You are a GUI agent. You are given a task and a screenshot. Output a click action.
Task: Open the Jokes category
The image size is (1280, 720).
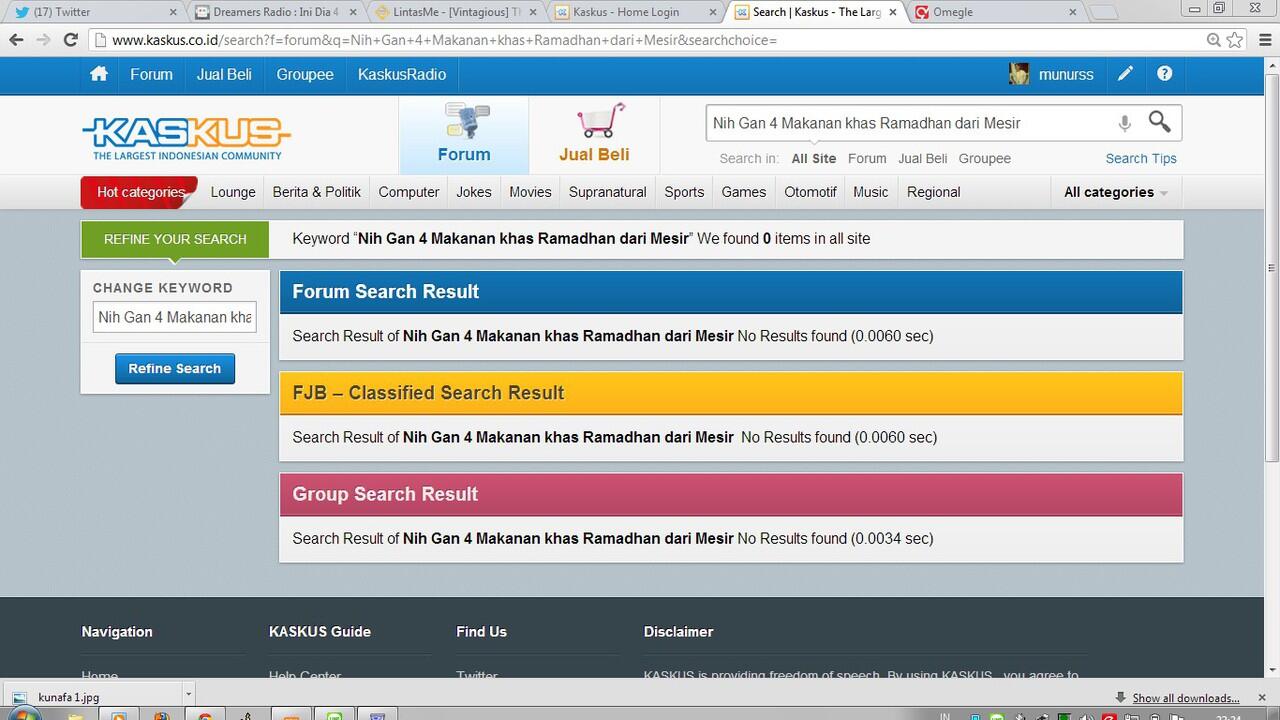click(474, 192)
